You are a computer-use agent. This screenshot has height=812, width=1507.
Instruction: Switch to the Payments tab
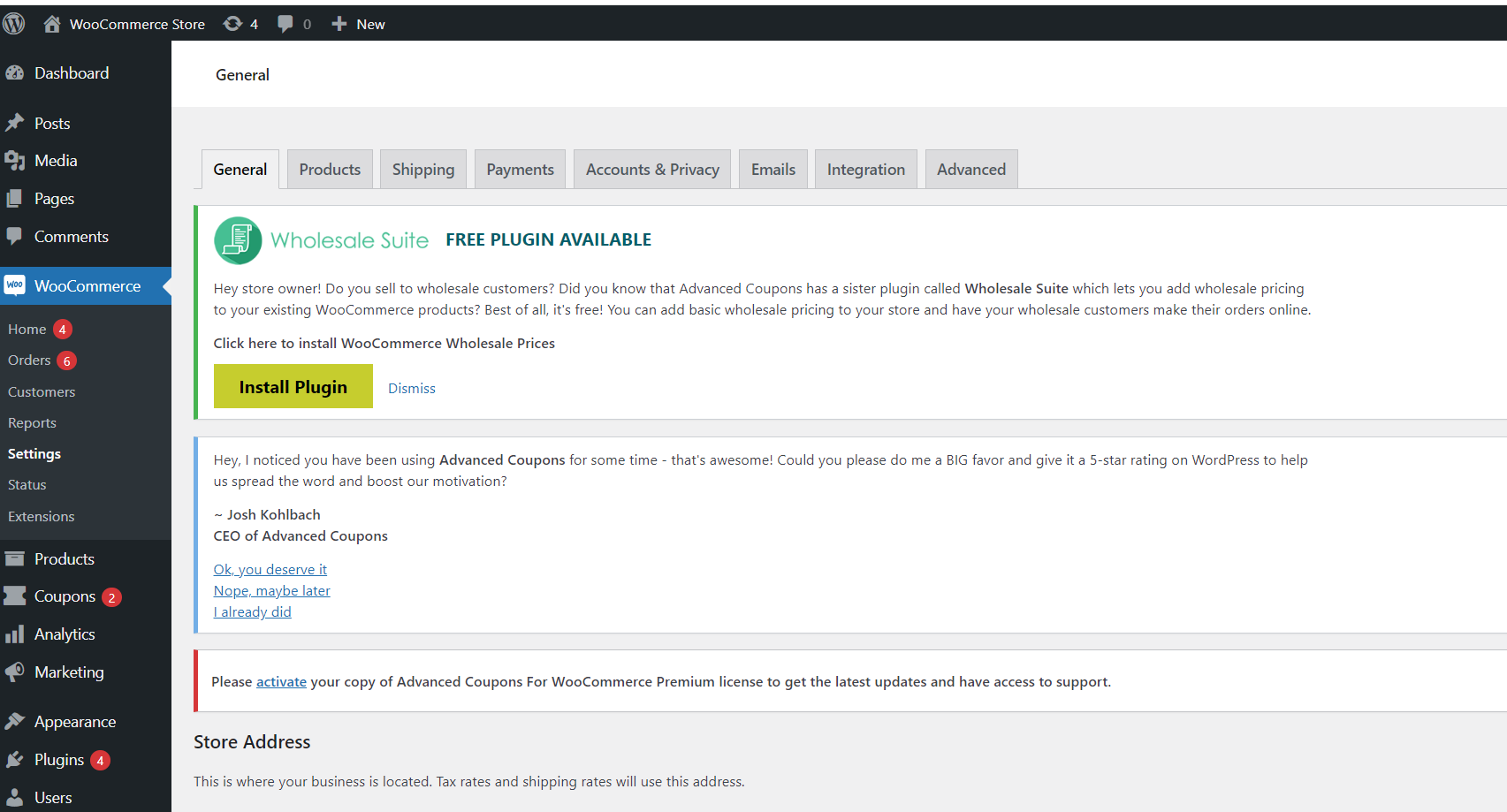pyautogui.click(x=520, y=169)
